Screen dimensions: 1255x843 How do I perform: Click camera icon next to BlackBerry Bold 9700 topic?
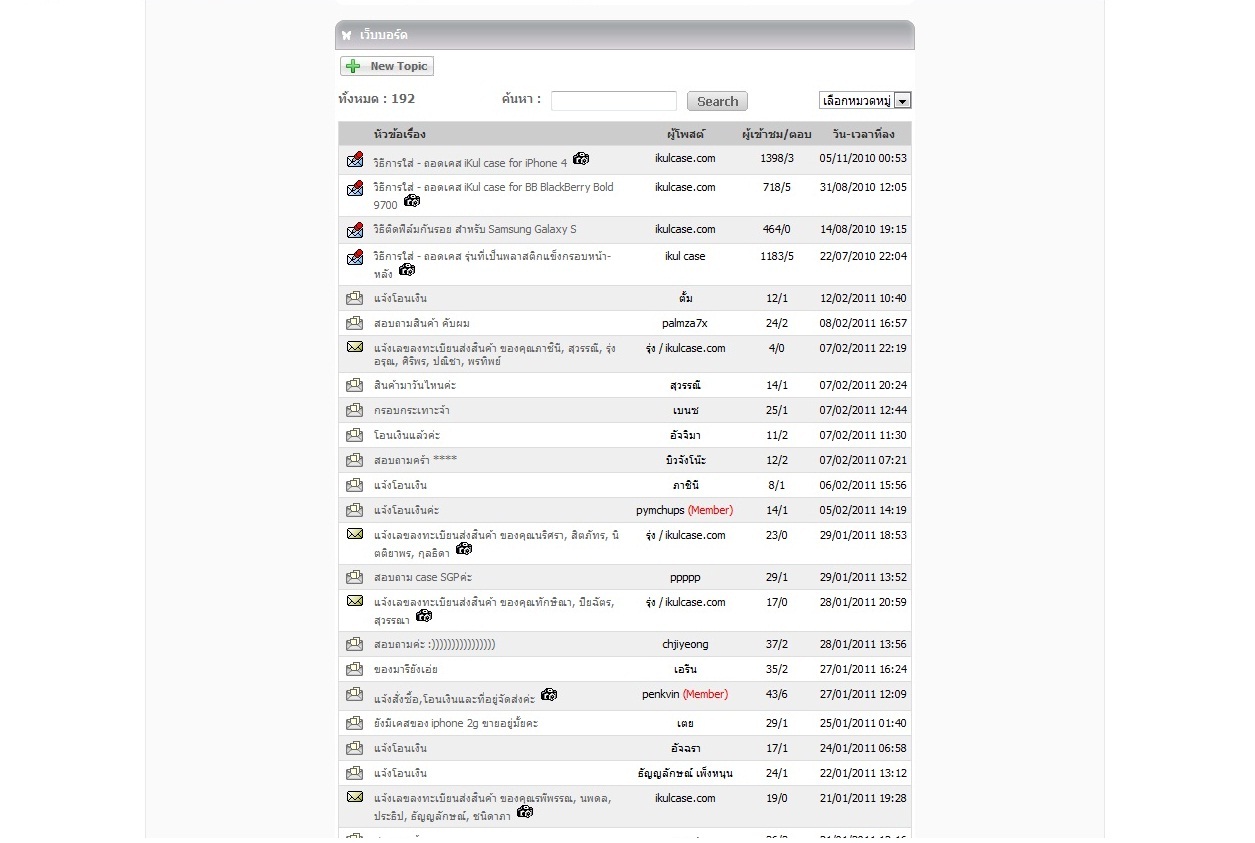click(412, 201)
